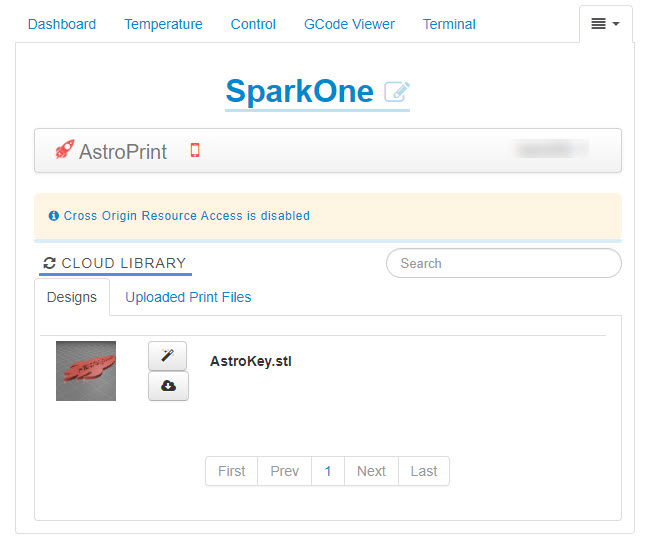649x546 pixels.
Task: Click the info icon in the warning banner
Action: (x=54, y=216)
